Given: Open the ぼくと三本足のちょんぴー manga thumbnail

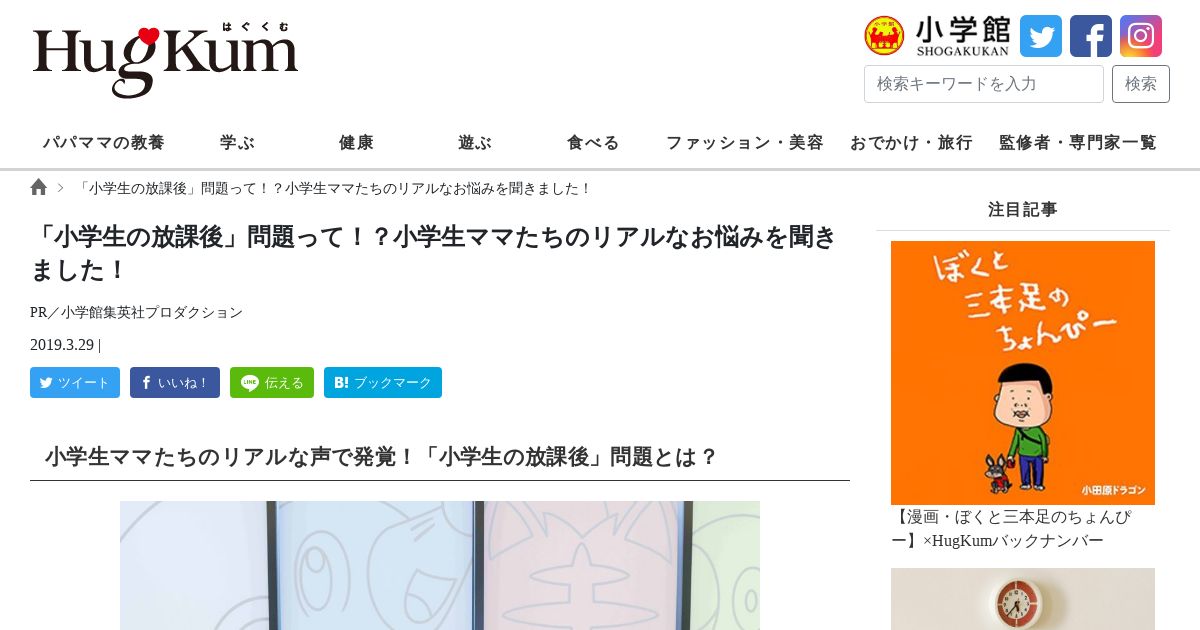Looking at the screenshot, I should [x=1023, y=373].
